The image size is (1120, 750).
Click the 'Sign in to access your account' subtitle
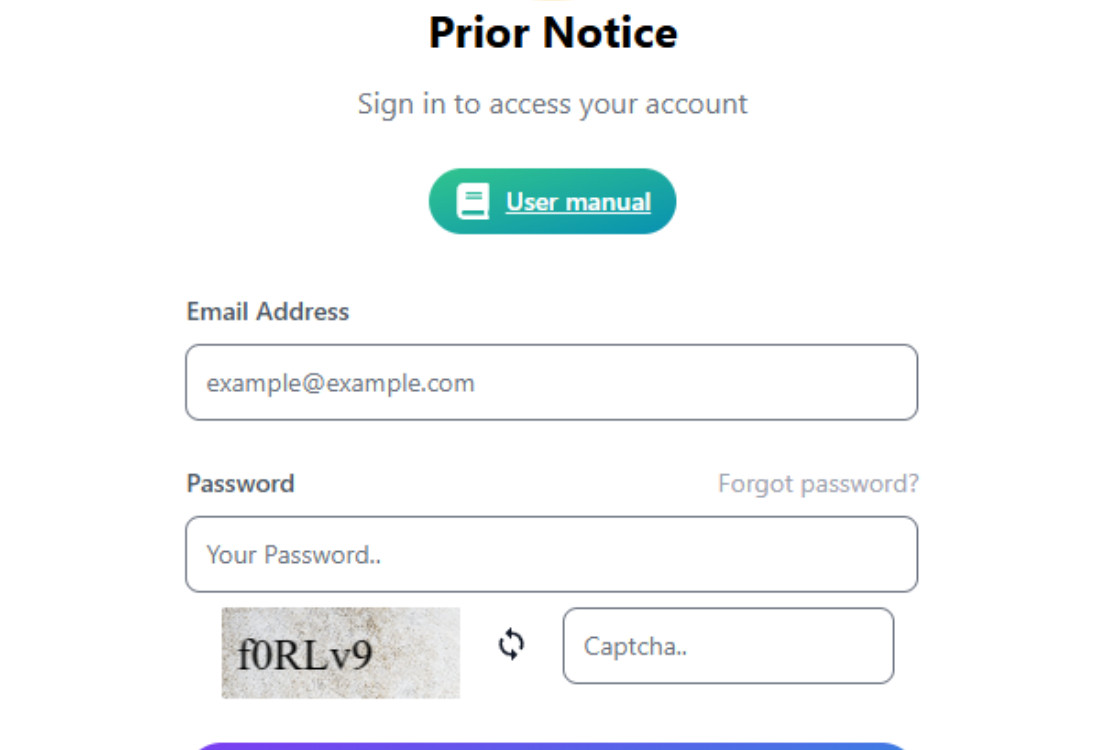tap(553, 104)
